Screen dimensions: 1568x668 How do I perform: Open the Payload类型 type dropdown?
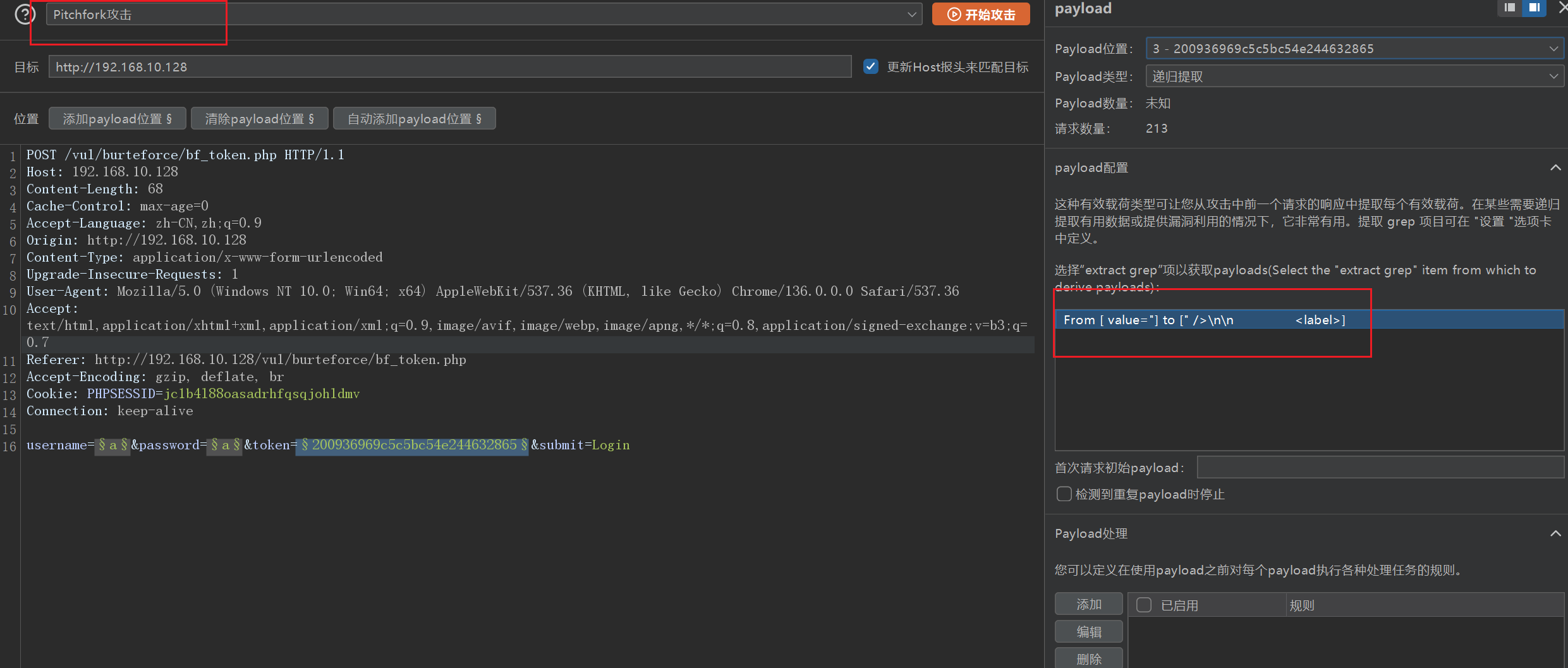(1354, 76)
